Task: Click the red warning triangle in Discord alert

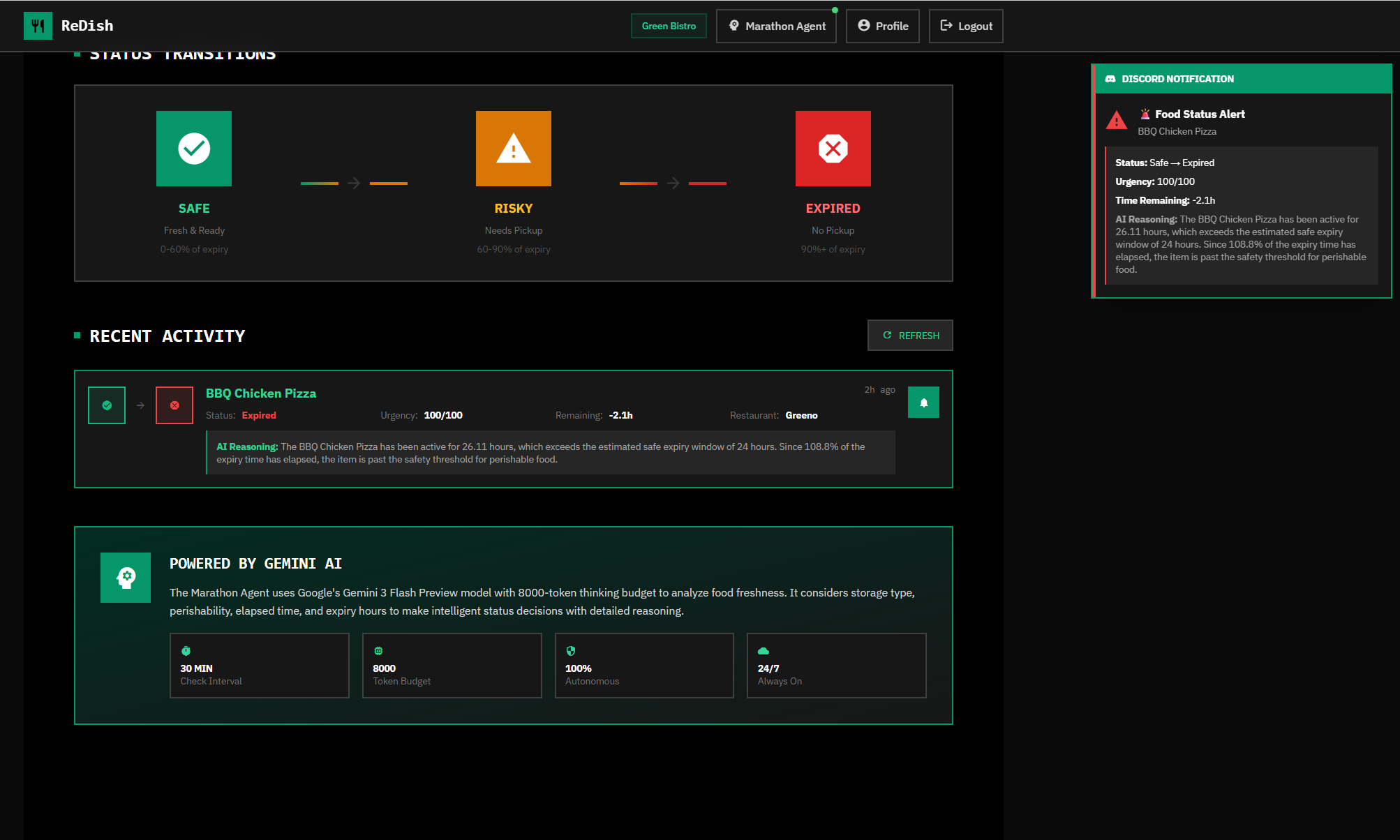Action: (1117, 121)
